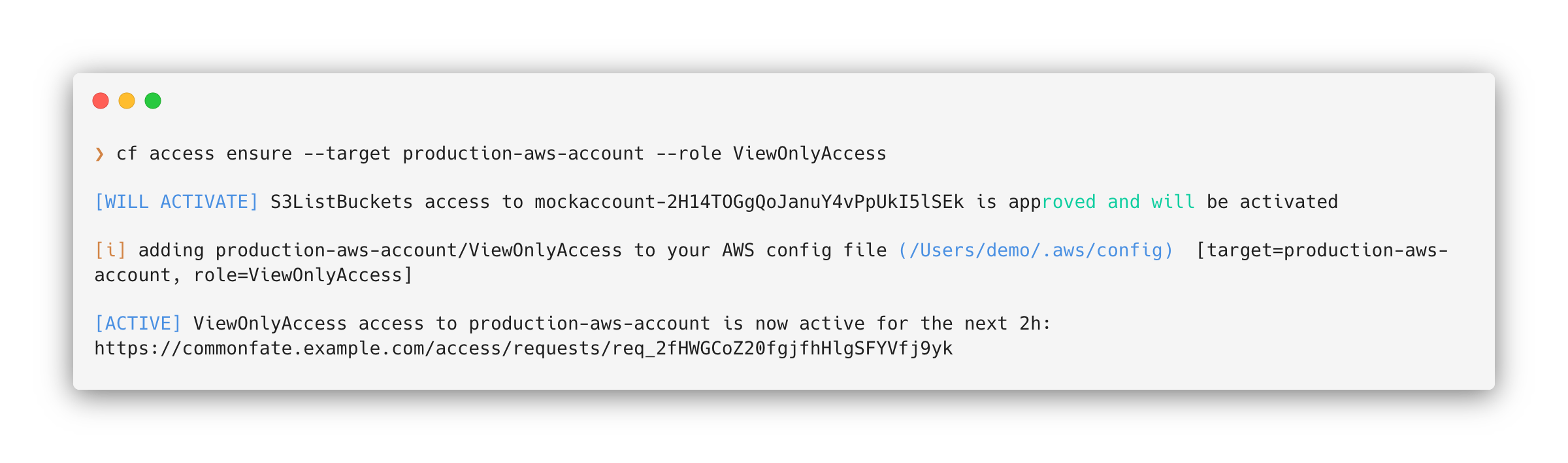The width and height of the screenshot is (1568, 463).
Task: Click the role=ViewOnlyAccess] text
Action: pos(303,275)
